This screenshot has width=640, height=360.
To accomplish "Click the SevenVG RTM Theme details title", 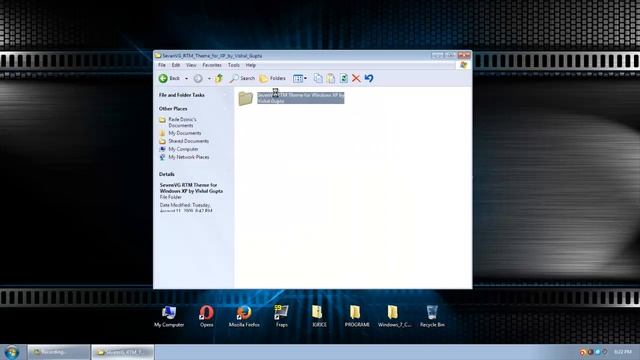I will [x=191, y=188].
